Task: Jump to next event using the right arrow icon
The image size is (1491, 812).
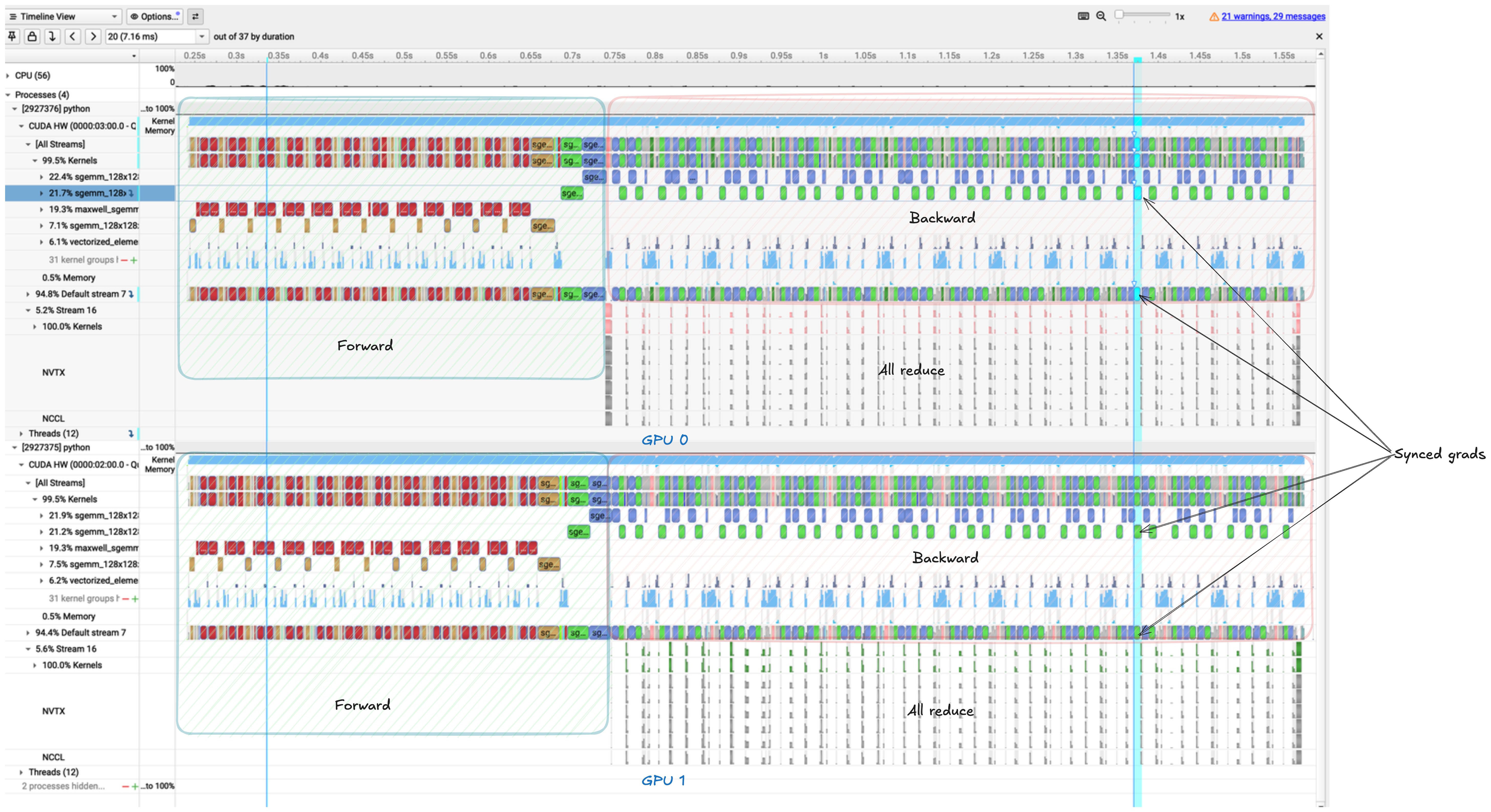Action: (x=93, y=36)
